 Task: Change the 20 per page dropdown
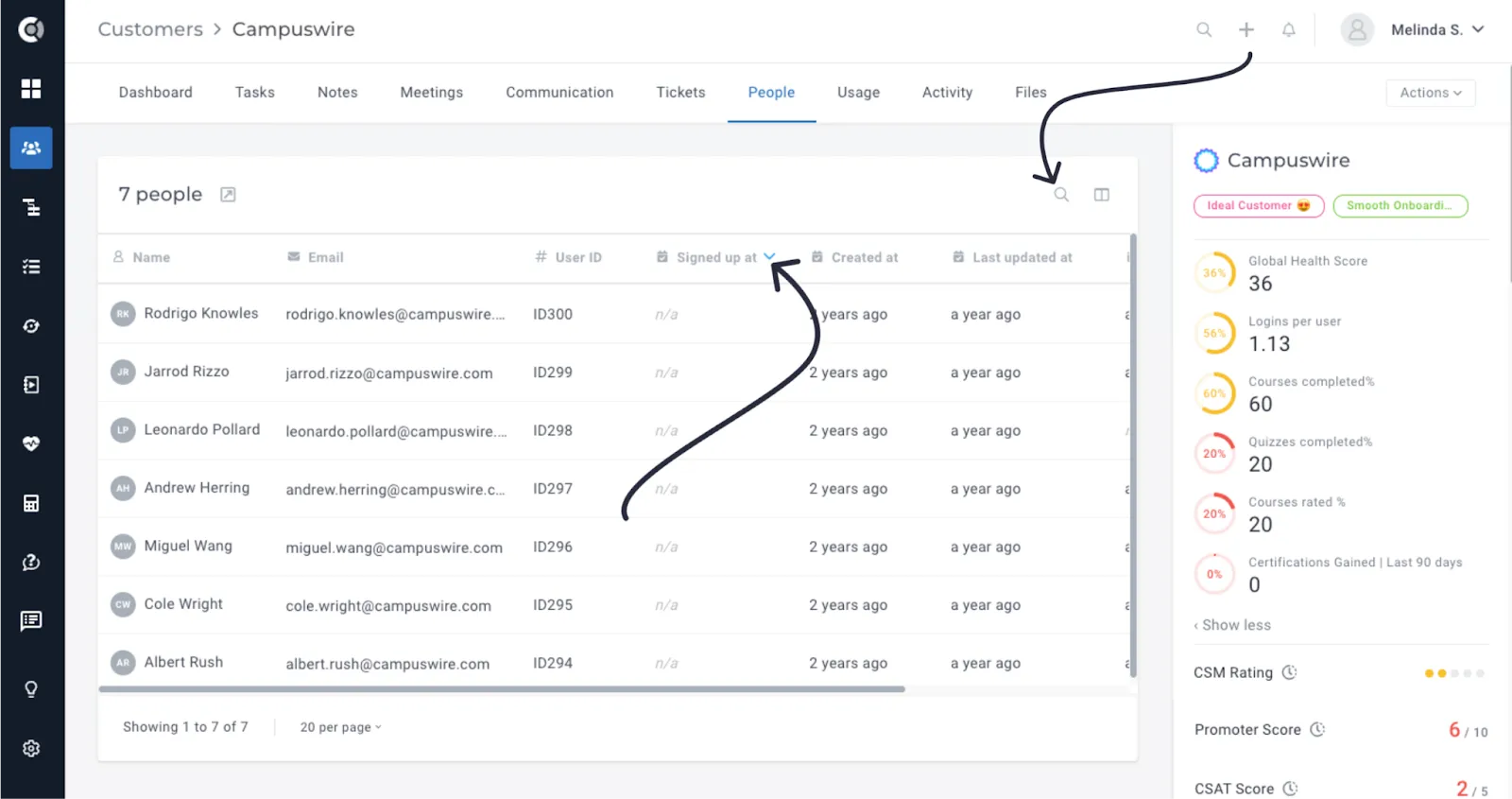[340, 727]
